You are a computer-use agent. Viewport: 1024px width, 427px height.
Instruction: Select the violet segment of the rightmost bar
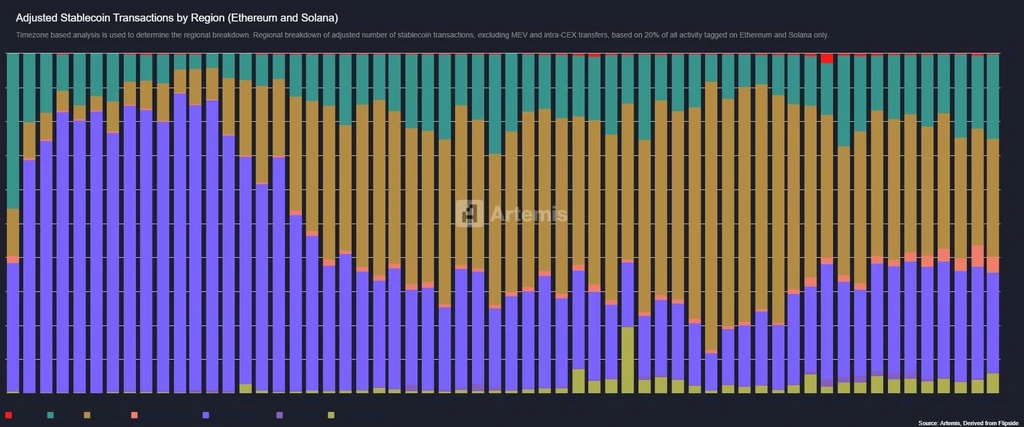coord(993,323)
